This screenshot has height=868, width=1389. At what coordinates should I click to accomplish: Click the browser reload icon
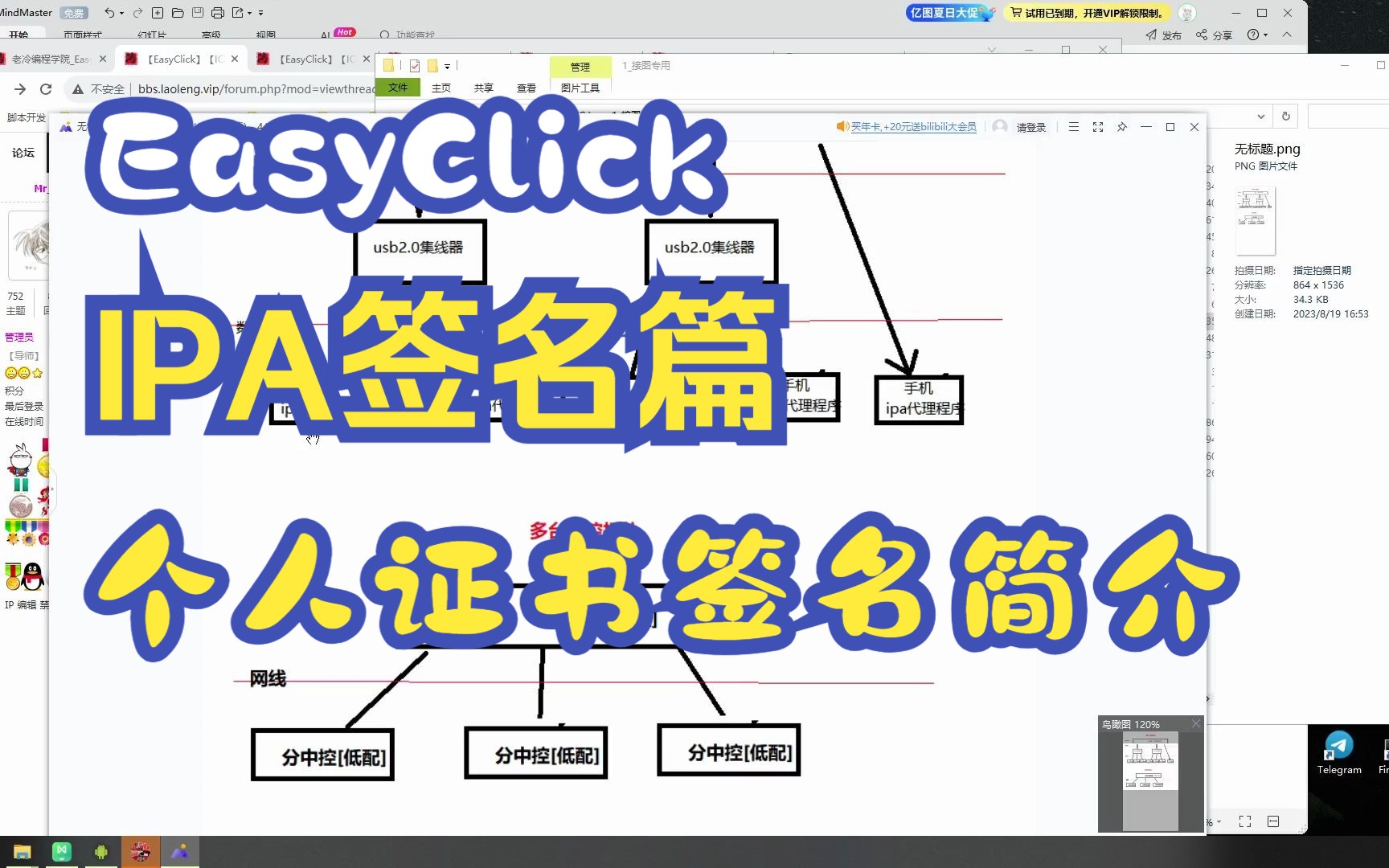(46, 89)
